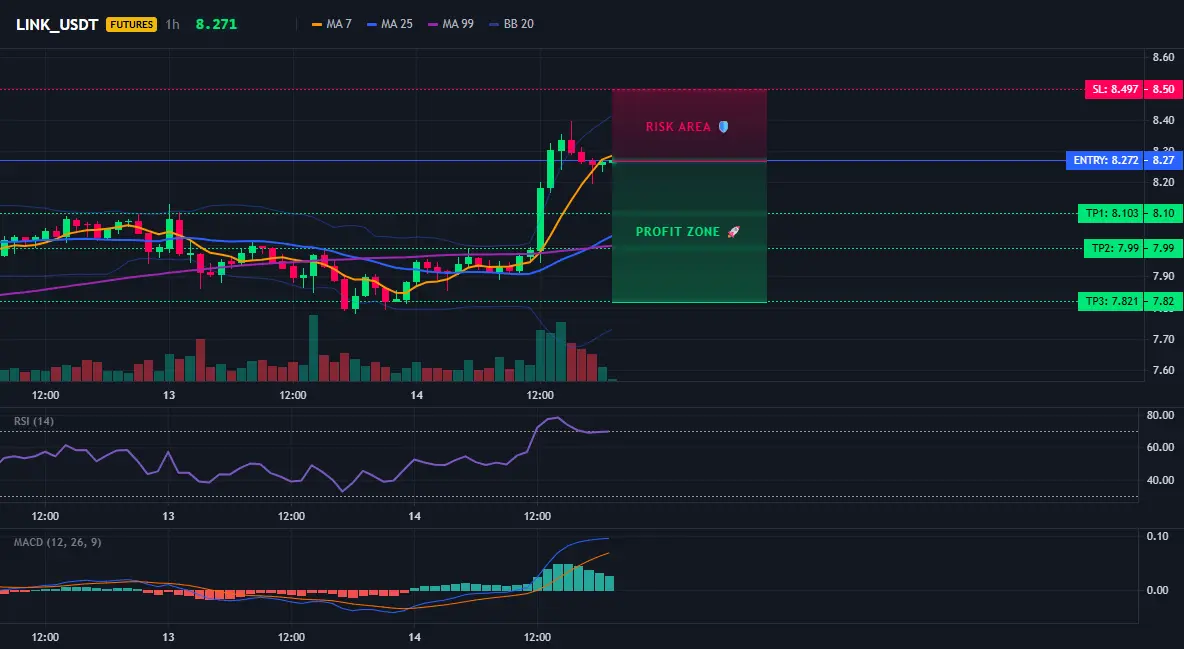
Task: Click the 7.60 price axis value
Action: coord(1164,370)
